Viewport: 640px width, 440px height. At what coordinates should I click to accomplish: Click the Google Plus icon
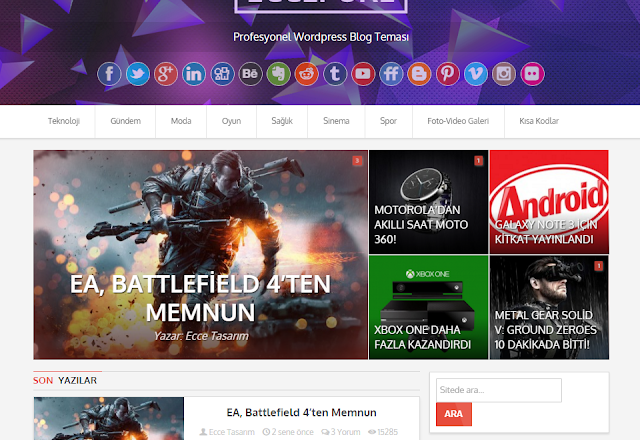coord(166,74)
